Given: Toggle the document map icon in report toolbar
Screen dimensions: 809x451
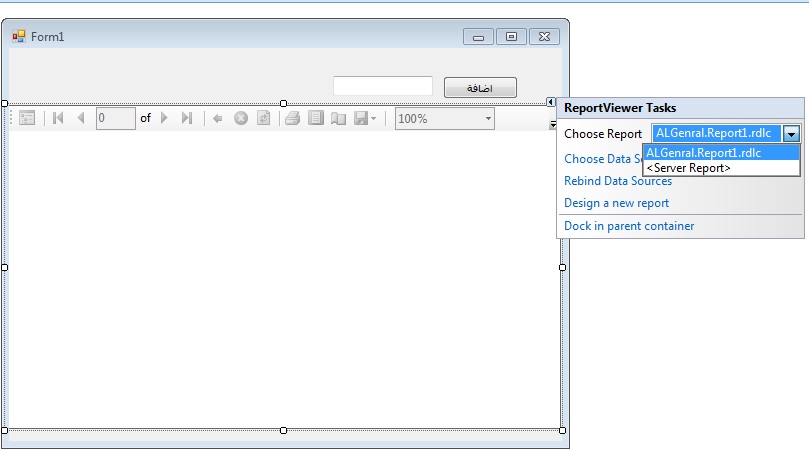Looking at the screenshot, I should click(x=27, y=118).
